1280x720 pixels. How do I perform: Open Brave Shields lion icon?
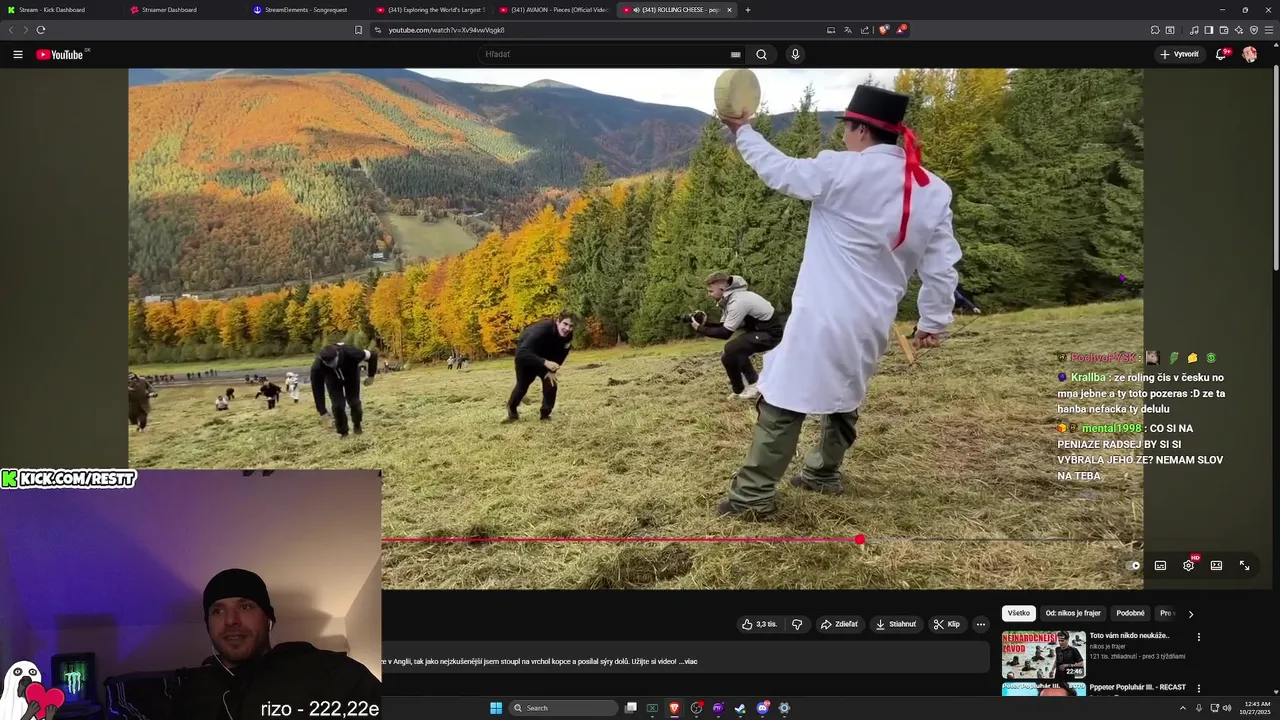[x=883, y=30]
